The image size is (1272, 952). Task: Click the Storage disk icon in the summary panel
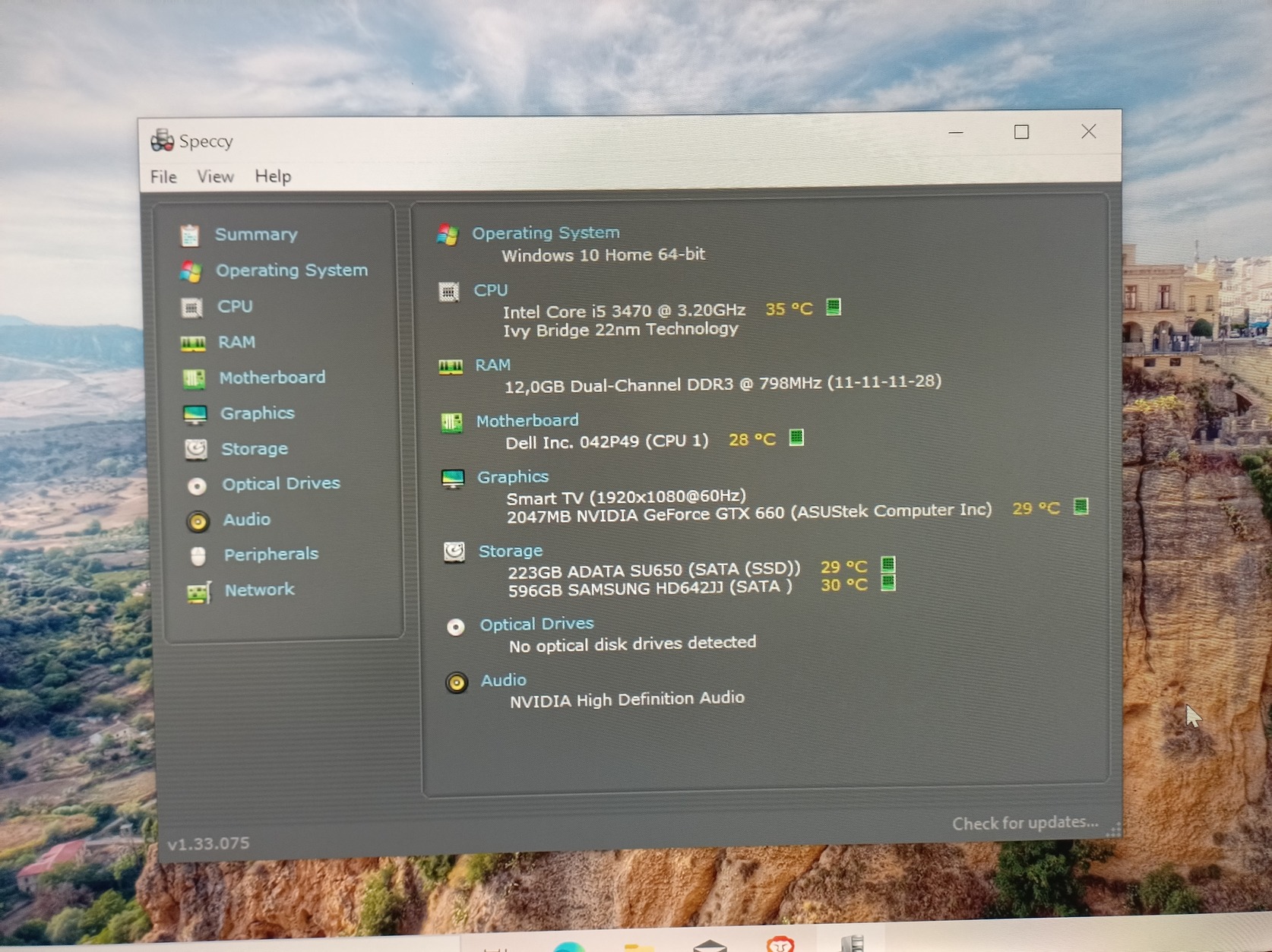(454, 552)
